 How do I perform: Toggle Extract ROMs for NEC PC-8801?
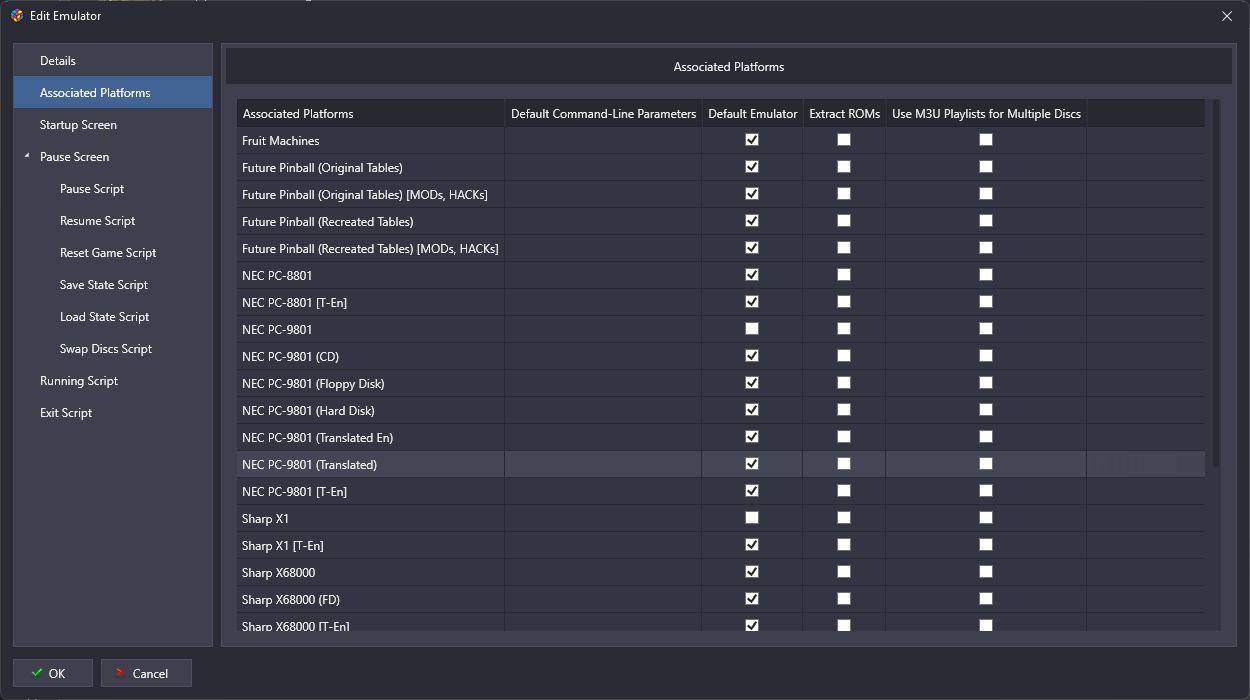pos(844,275)
